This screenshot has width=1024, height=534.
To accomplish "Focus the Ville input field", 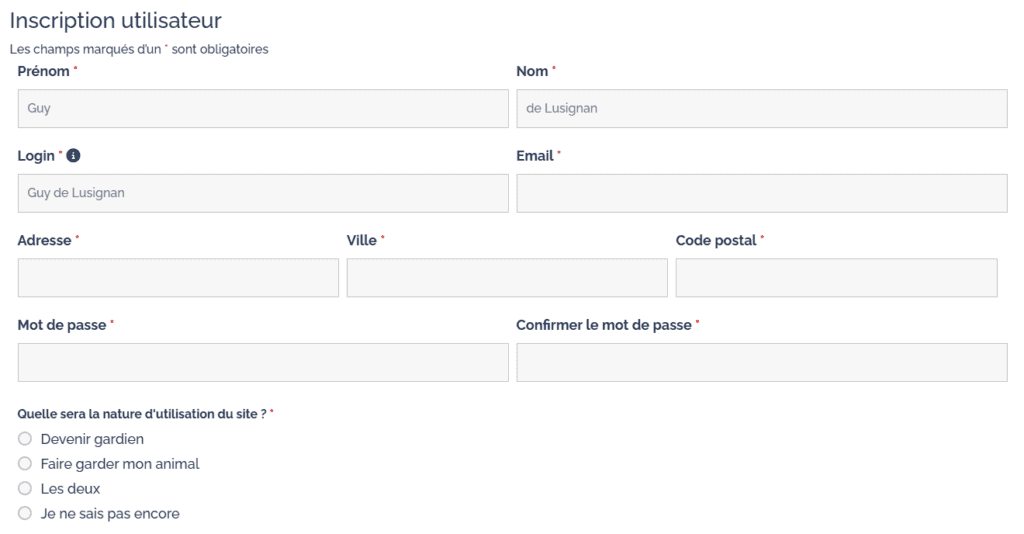I will coord(507,278).
